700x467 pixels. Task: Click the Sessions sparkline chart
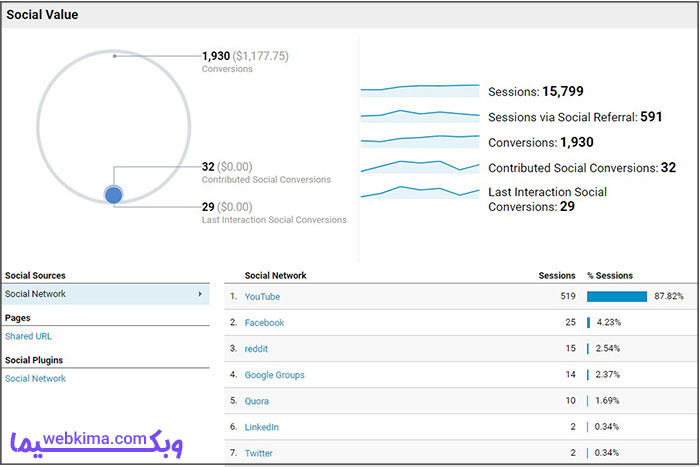pyautogui.click(x=420, y=91)
